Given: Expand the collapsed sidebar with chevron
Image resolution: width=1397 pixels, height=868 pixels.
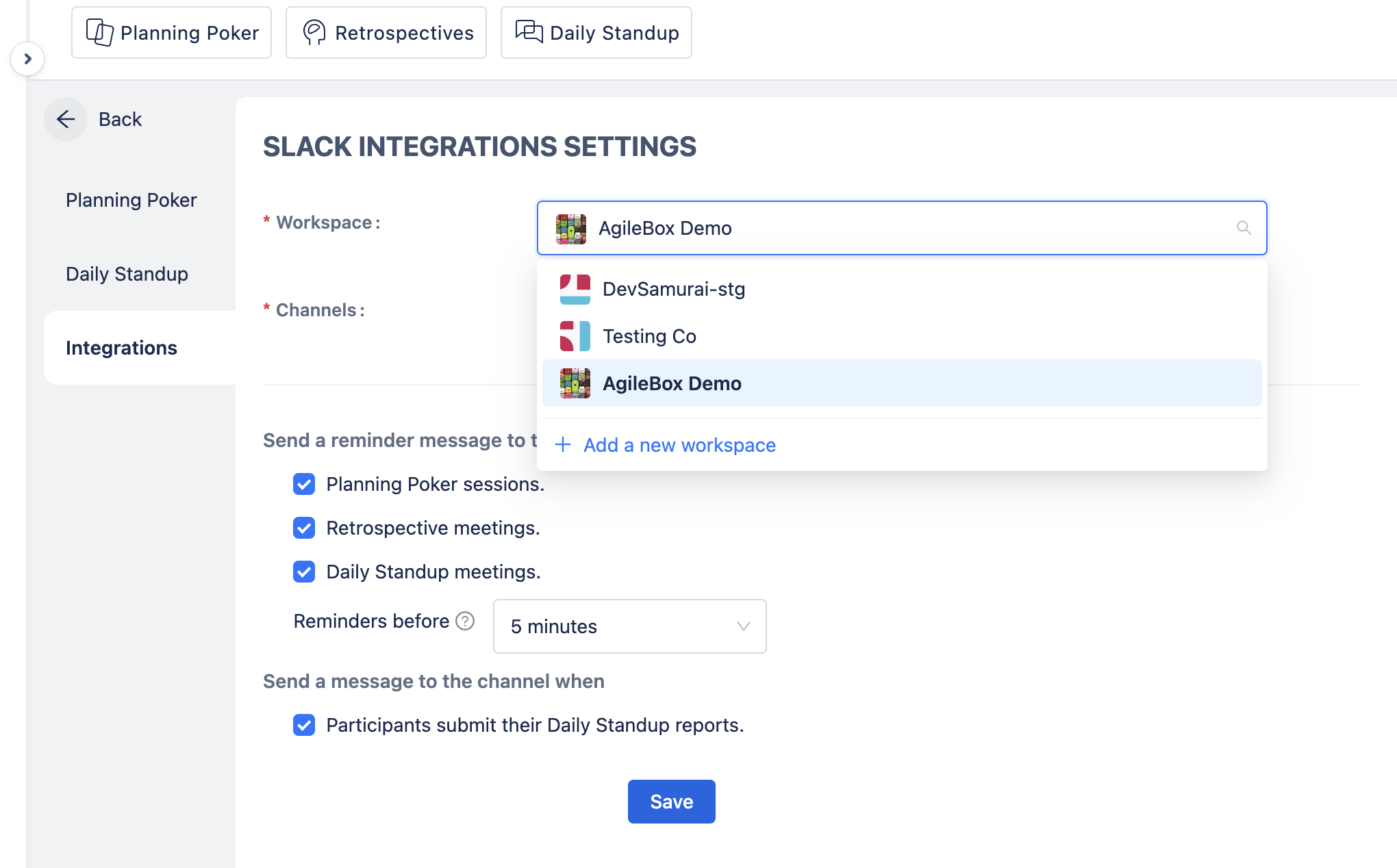Looking at the screenshot, I should (27, 59).
